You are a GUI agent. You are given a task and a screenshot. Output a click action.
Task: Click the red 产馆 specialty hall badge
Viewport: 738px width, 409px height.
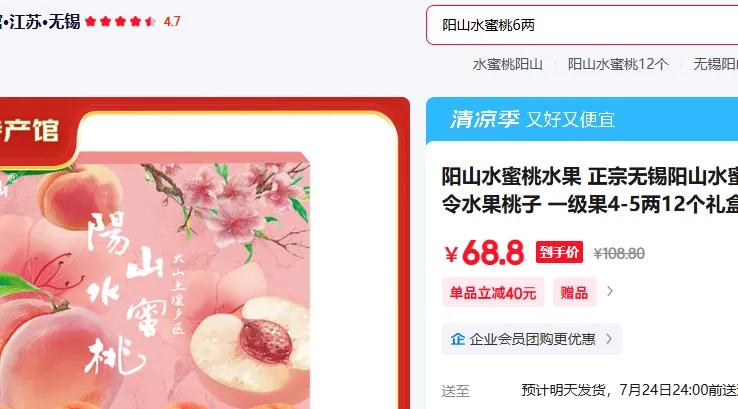coord(33,132)
